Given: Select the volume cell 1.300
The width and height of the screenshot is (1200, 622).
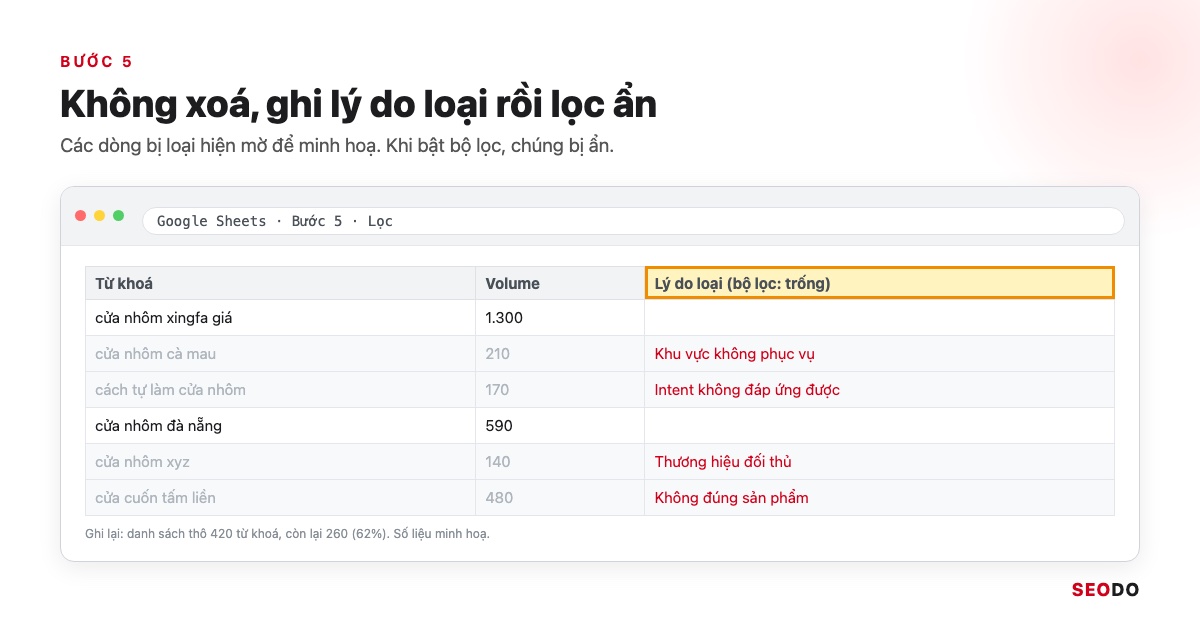Looking at the screenshot, I should tap(560, 318).
